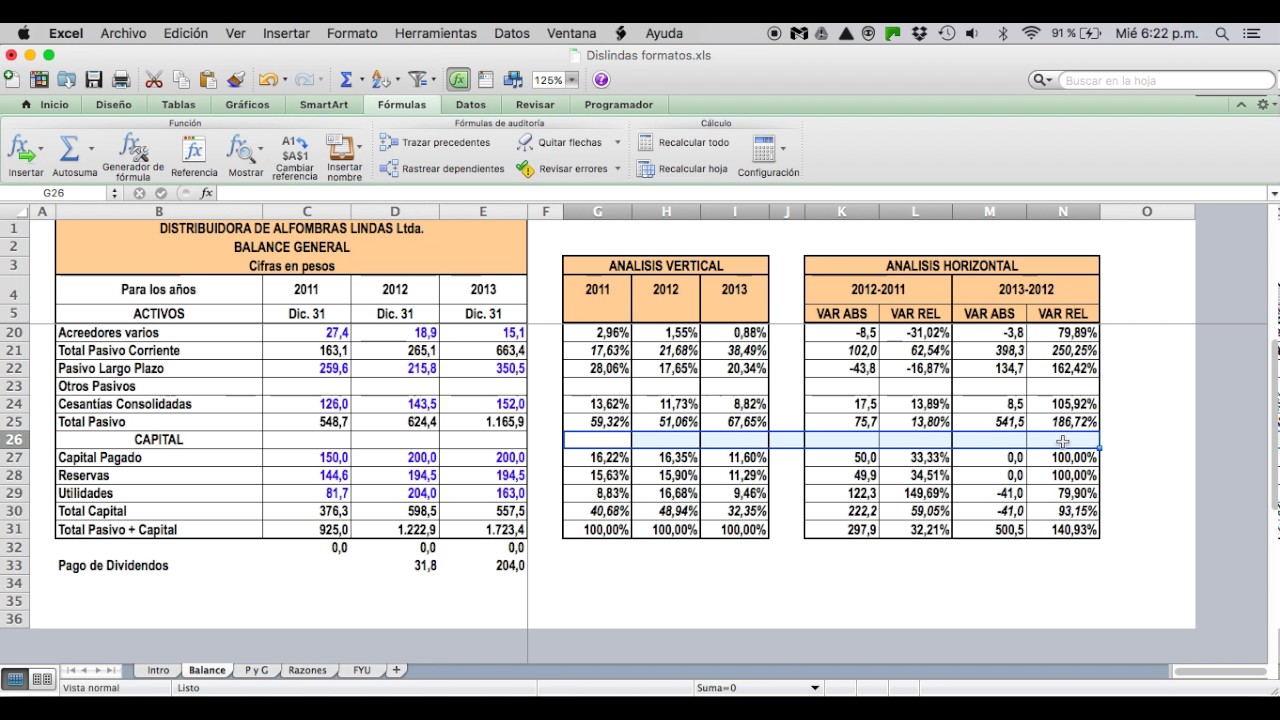Cut selection with the scissors icon
The width and height of the screenshot is (1280, 720).
pos(154,79)
